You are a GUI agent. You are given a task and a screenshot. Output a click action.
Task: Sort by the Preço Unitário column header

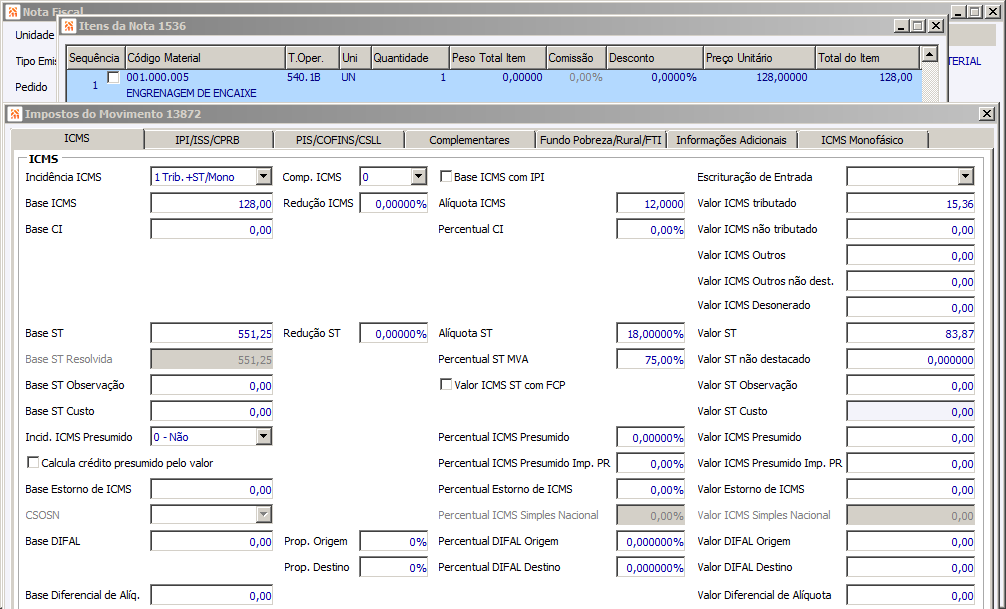coord(760,58)
